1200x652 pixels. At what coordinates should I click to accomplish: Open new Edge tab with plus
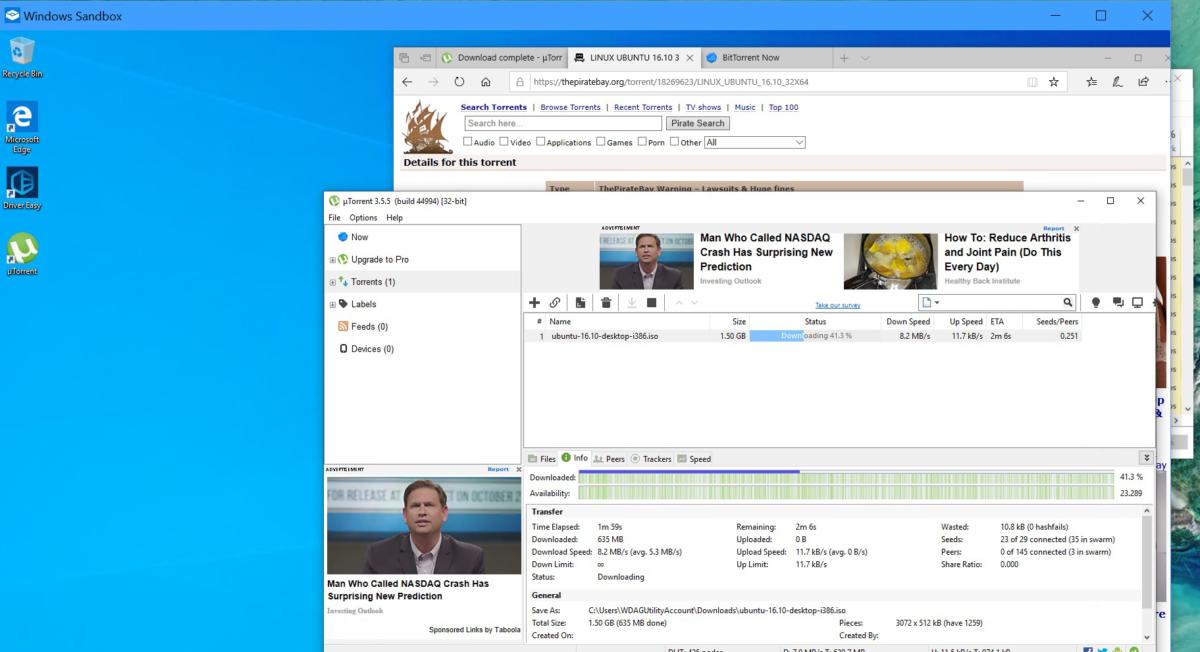tap(844, 58)
